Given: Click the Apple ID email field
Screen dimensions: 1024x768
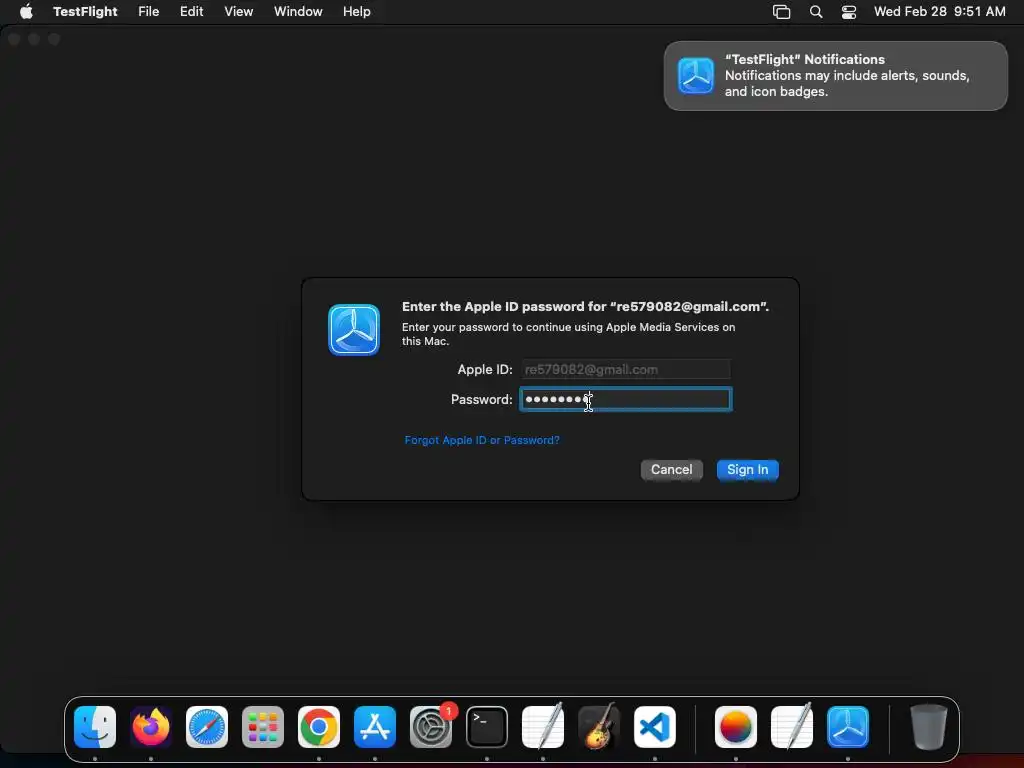Looking at the screenshot, I should [x=626, y=369].
